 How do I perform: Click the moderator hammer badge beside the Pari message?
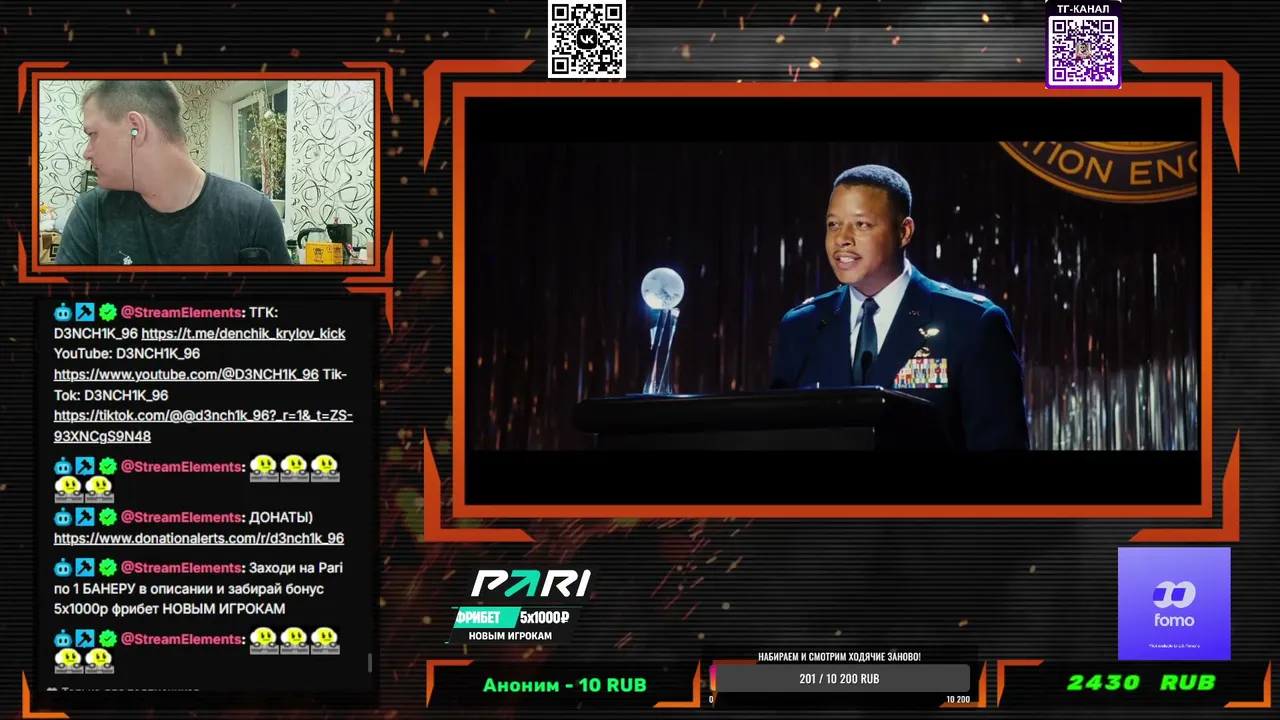(x=85, y=567)
